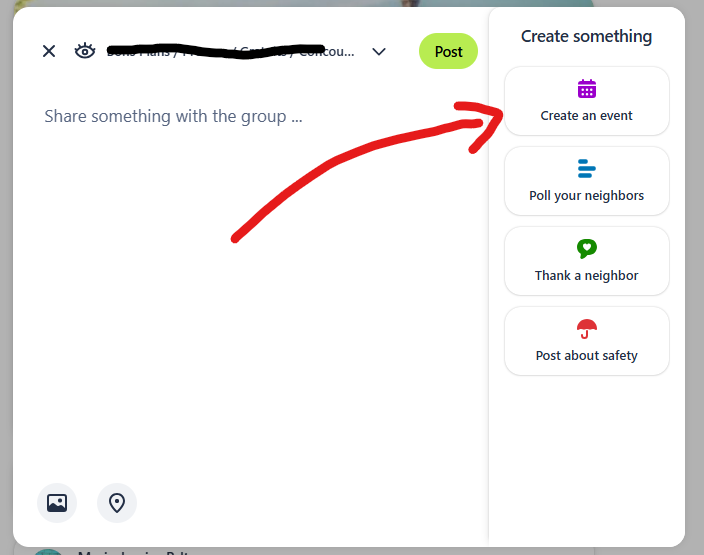Click the Create something heading
The image size is (704, 555).
(586, 36)
